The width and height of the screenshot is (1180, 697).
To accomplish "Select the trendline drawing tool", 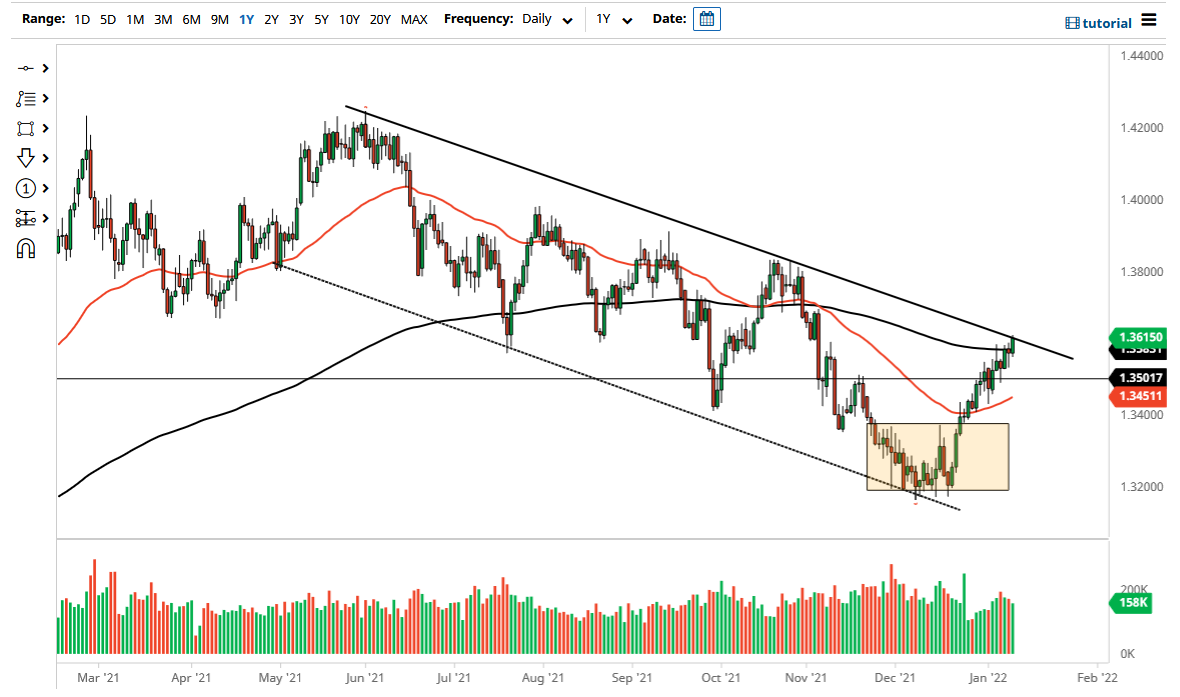I will (x=26, y=69).
